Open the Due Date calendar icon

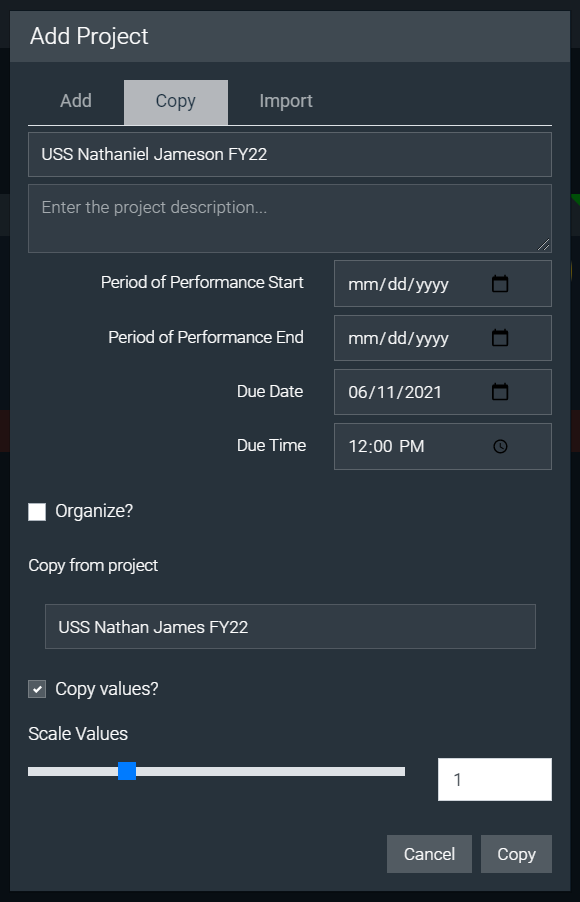pos(500,392)
